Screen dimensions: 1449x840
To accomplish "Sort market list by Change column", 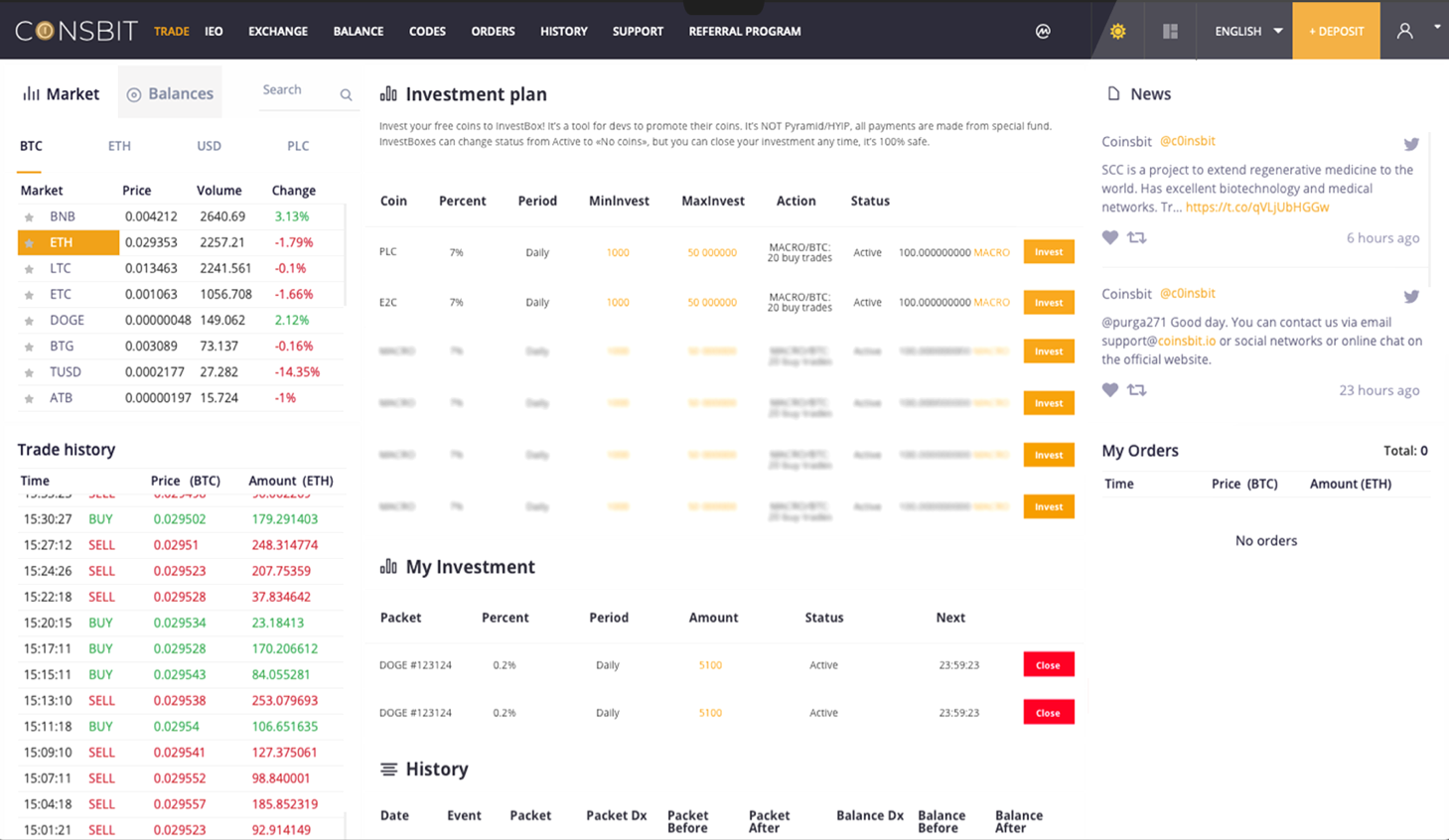I will (x=294, y=191).
